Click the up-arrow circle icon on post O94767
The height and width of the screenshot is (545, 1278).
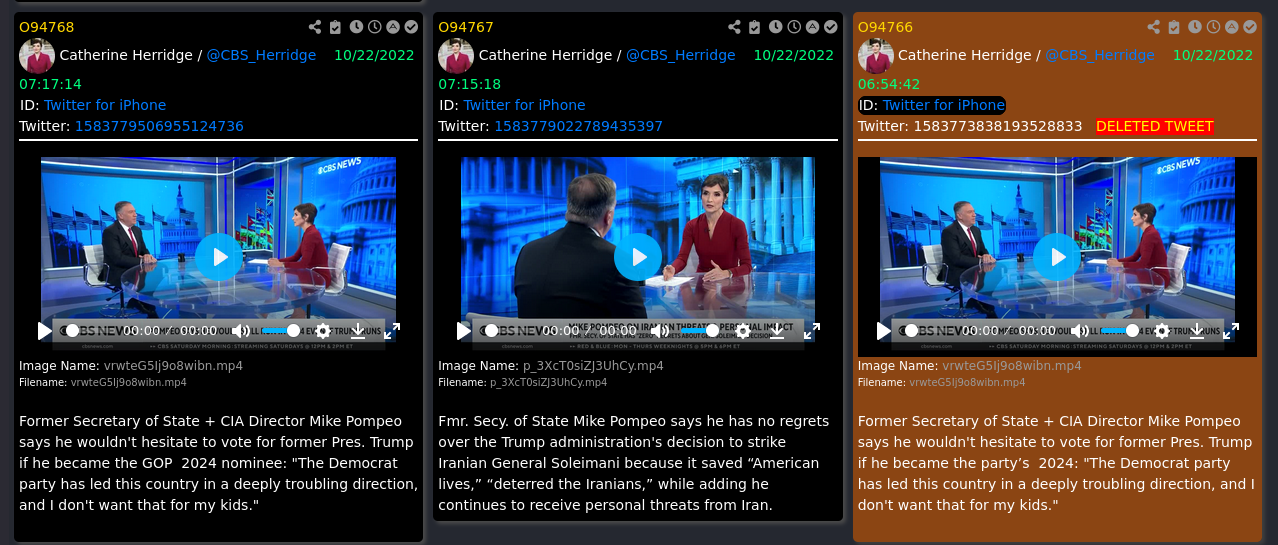coord(811,27)
